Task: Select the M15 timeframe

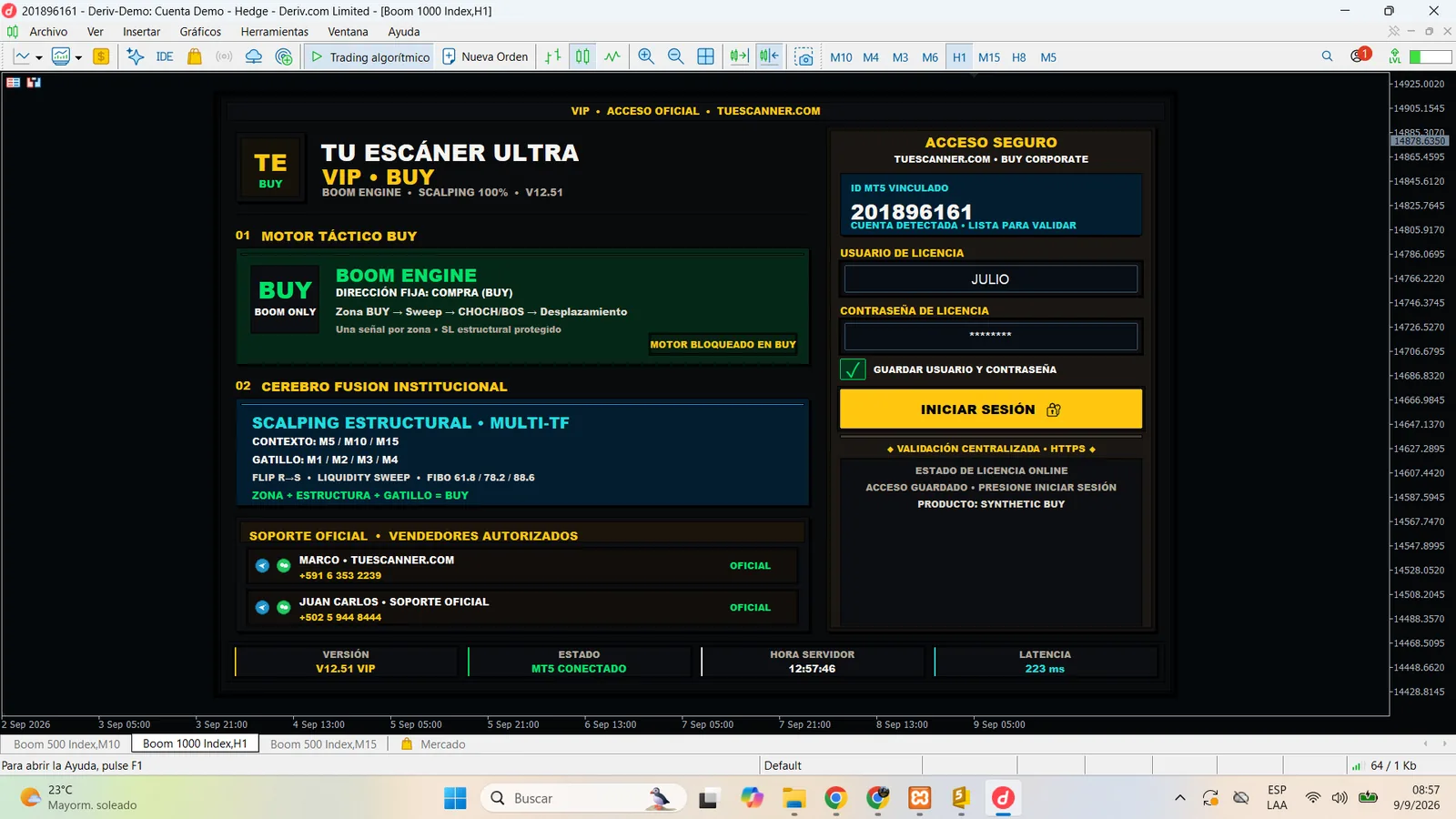Action: (x=989, y=57)
